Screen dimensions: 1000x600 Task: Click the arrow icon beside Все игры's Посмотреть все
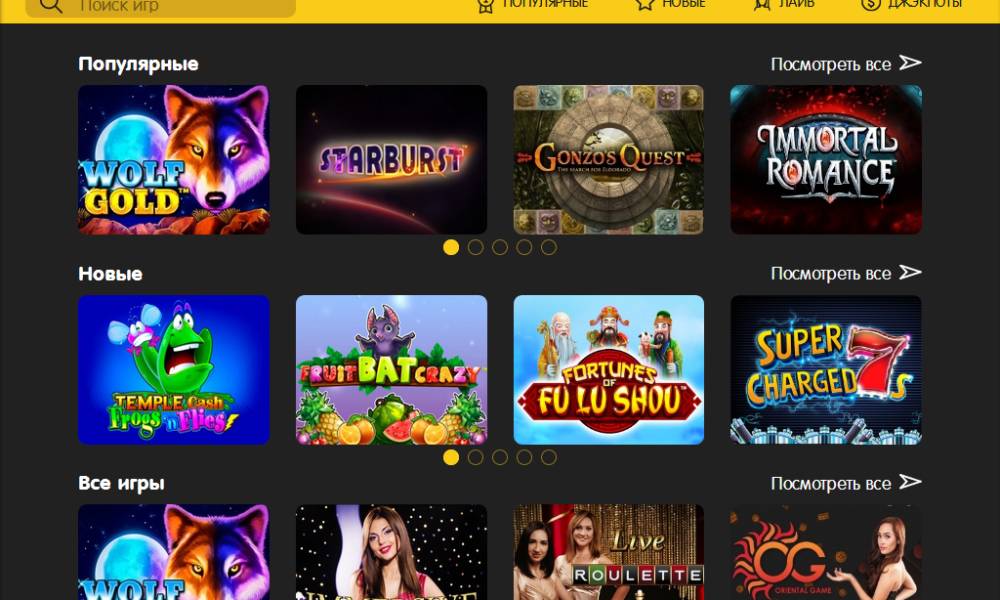pyautogui.click(x=910, y=482)
